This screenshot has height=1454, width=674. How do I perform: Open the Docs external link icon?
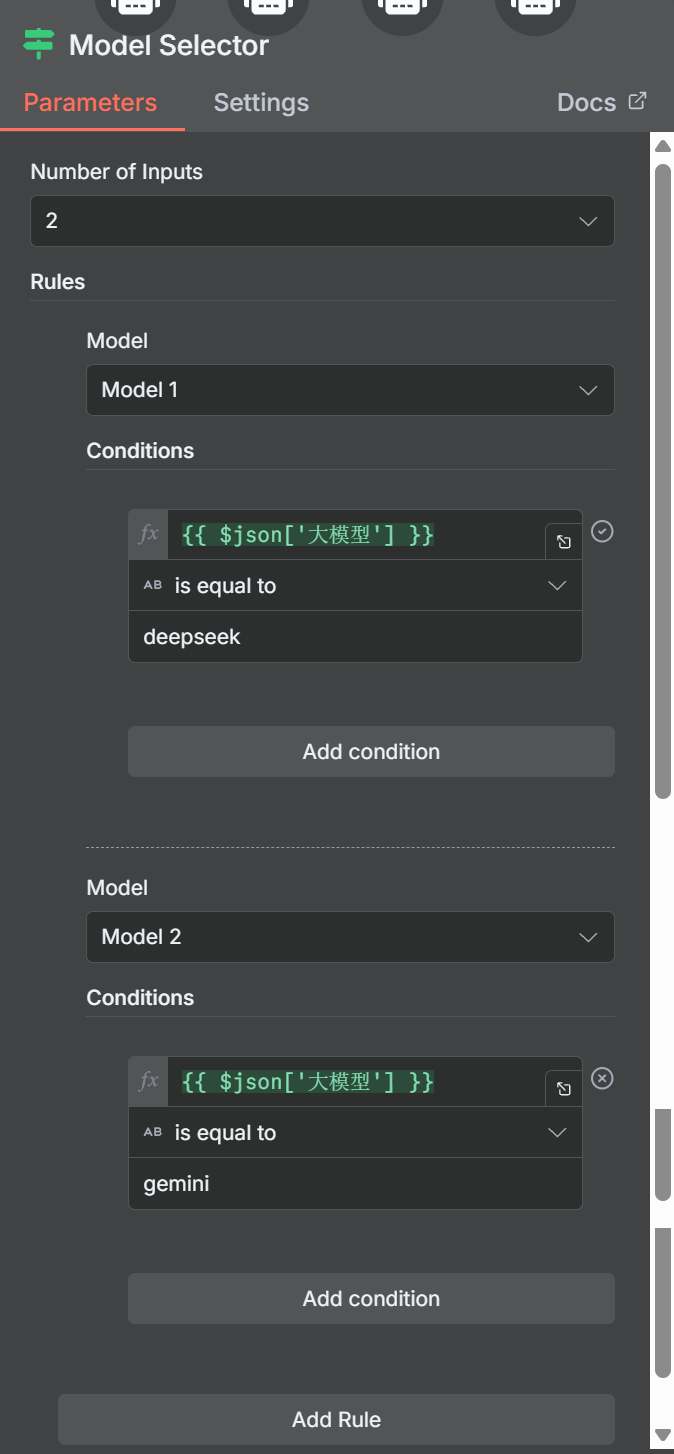(x=637, y=101)
